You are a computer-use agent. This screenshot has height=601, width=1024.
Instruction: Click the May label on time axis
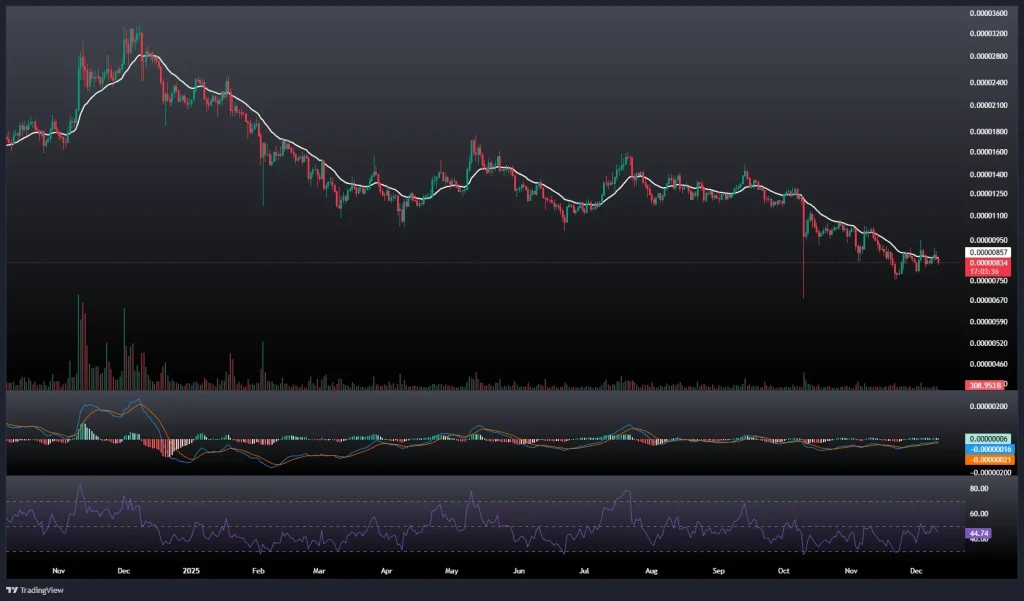click(x=450, y=571)
